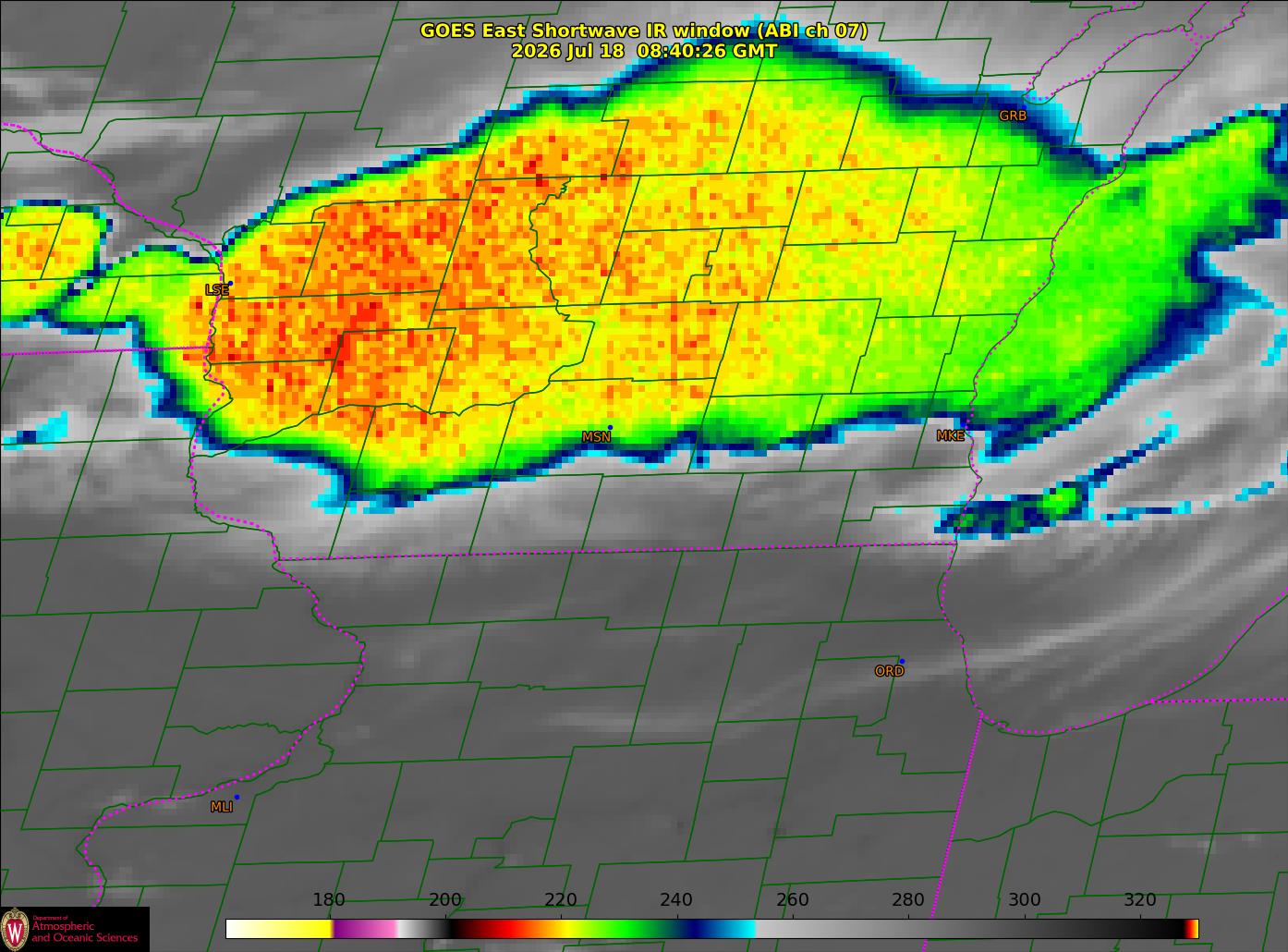Image resolution: width=1288 pixels, height=952 pixels.
Task: Click the 280 value on the color scale
Action: [908, 900]
